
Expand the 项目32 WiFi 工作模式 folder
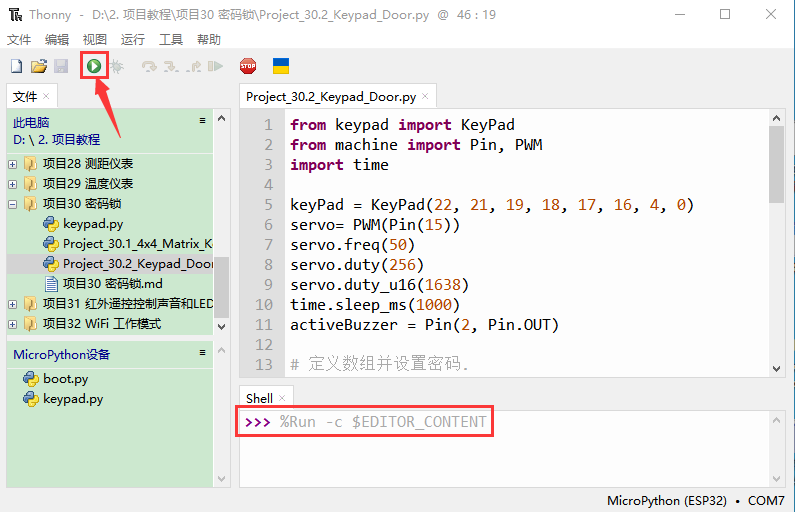pyautogui.click(x=13, y=324)
